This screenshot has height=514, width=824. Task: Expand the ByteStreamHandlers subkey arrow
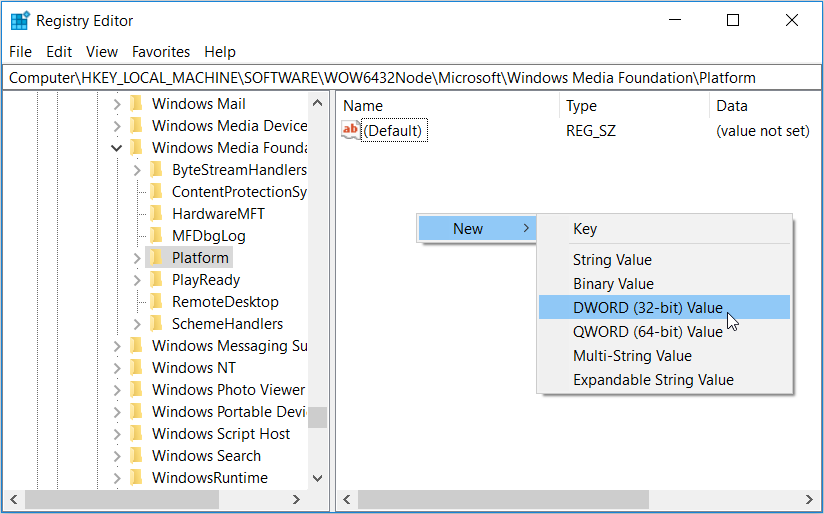point(137,170)
